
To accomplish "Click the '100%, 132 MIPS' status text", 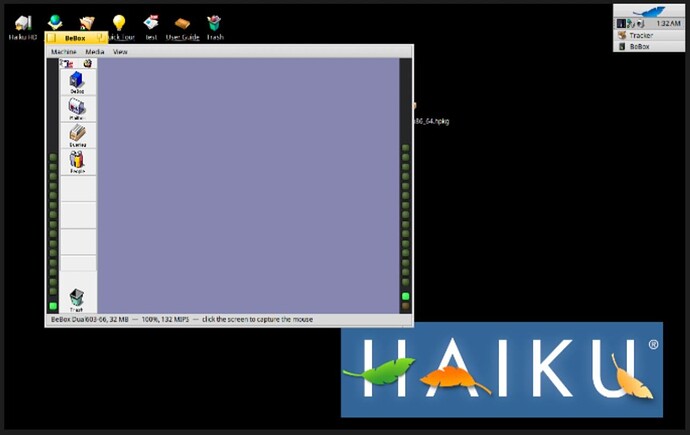I will point(165,319).
